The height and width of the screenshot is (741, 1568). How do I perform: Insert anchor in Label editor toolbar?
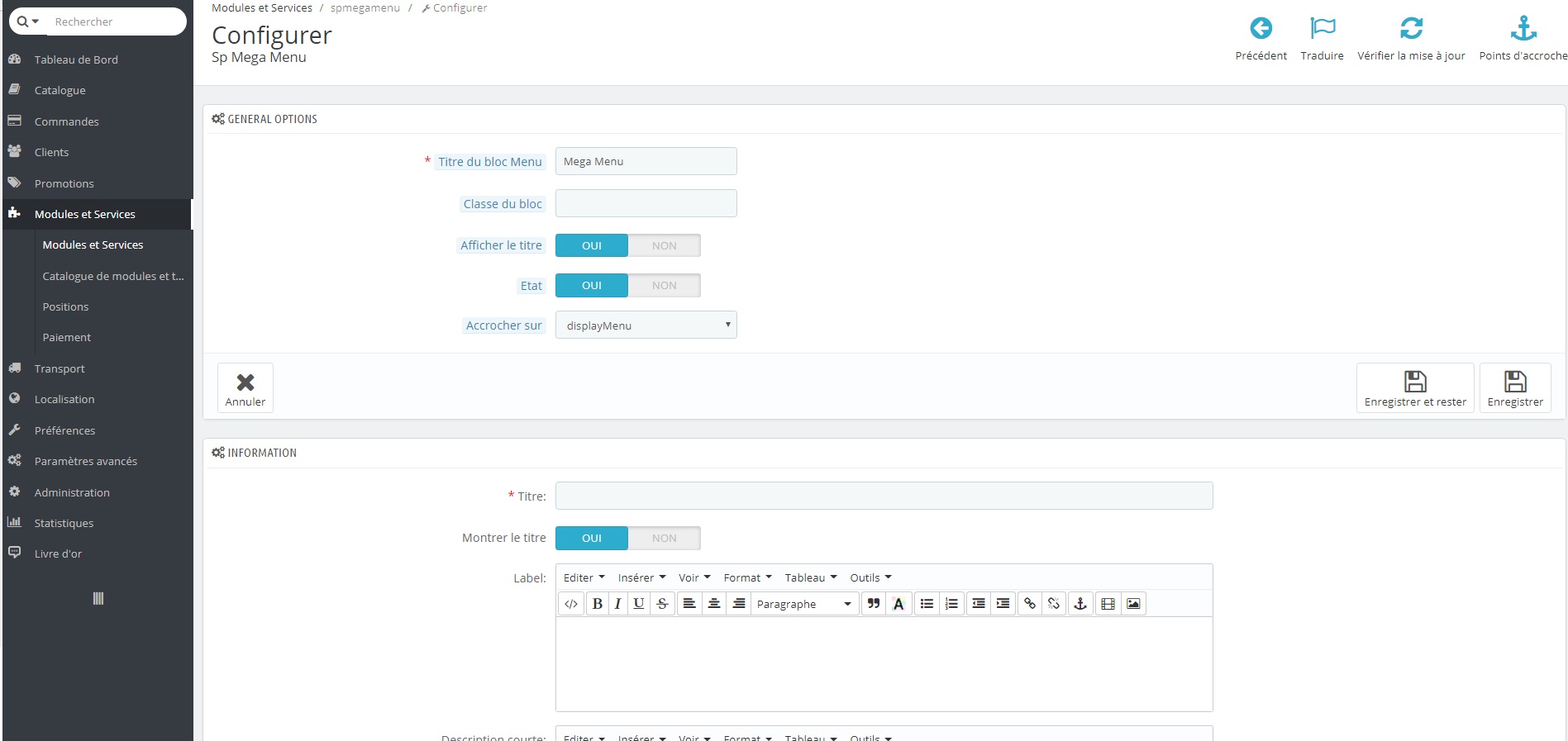1080,604
